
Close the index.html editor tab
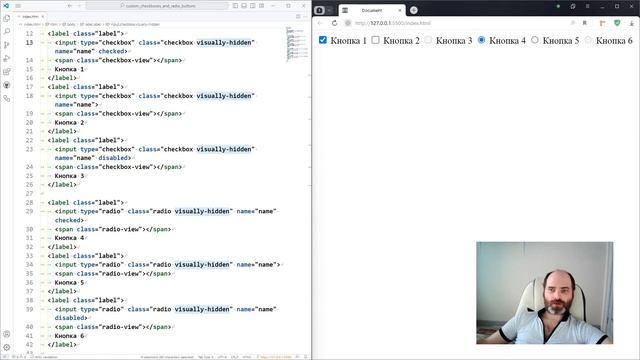pos(43,16)
